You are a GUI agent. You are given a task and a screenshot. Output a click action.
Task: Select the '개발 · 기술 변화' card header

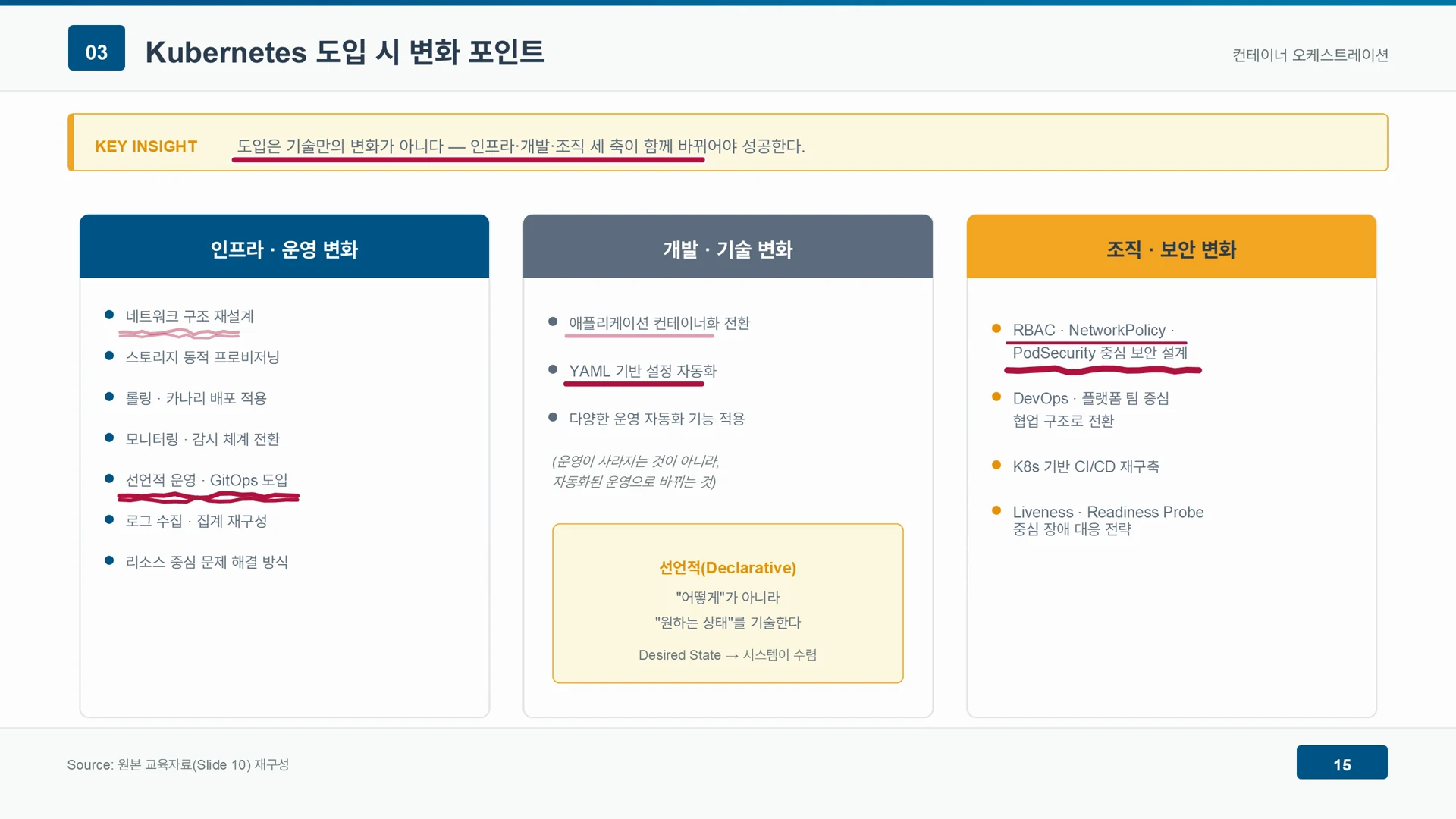(x=728, y=246)
